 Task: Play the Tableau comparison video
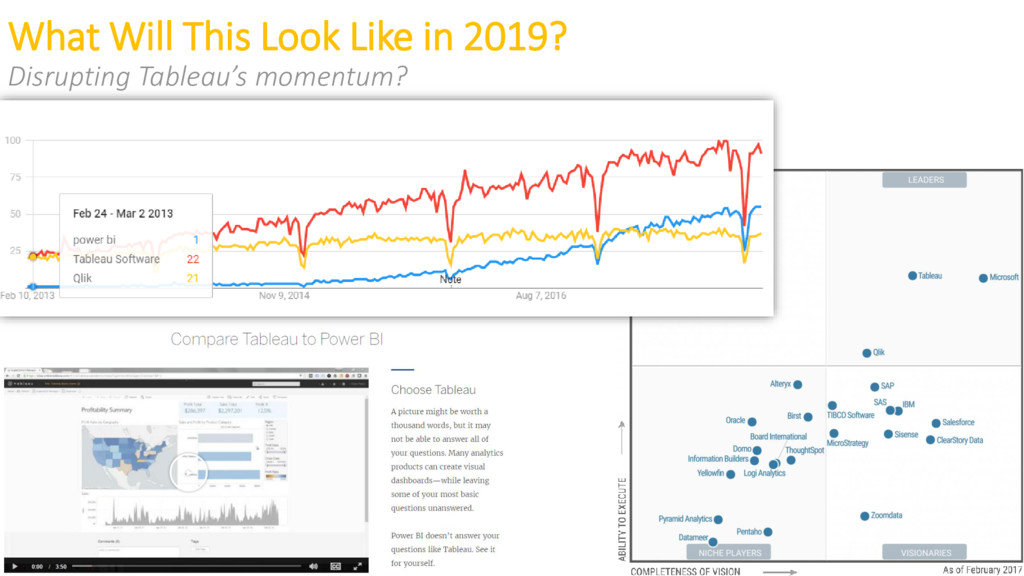(x=14, y=566)
